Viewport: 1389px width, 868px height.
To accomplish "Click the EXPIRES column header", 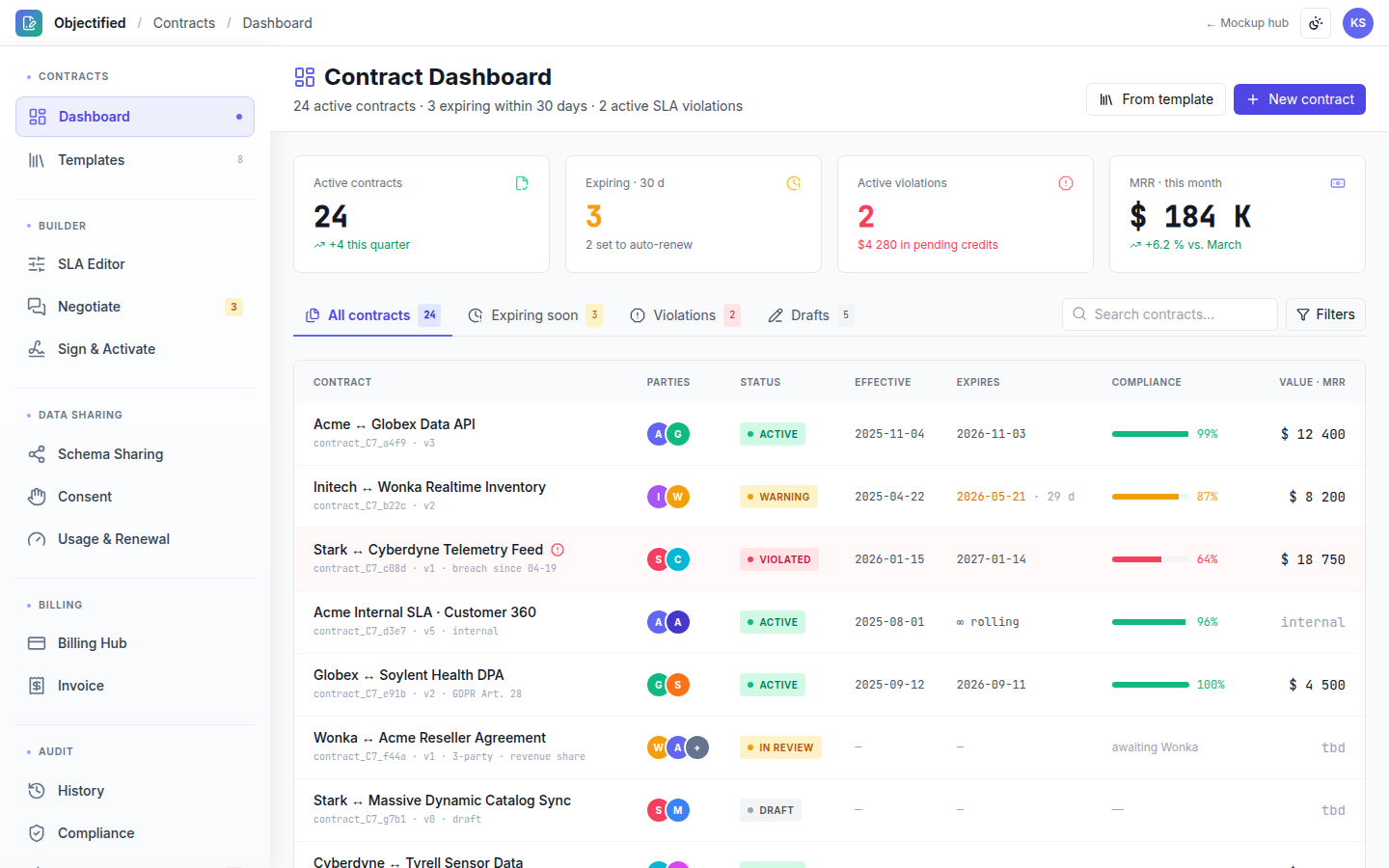I will [978, 382].
